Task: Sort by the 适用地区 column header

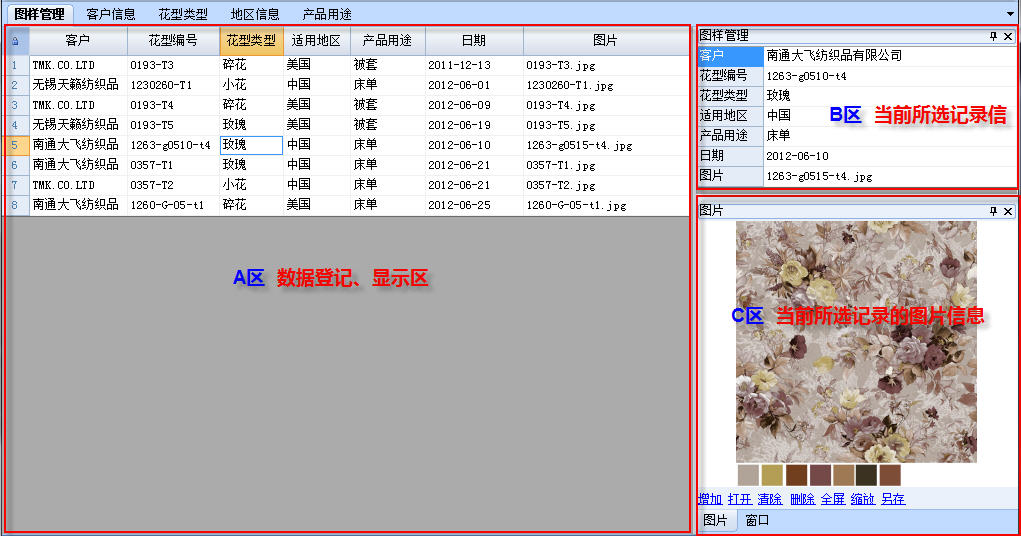Action: (316, 41)
